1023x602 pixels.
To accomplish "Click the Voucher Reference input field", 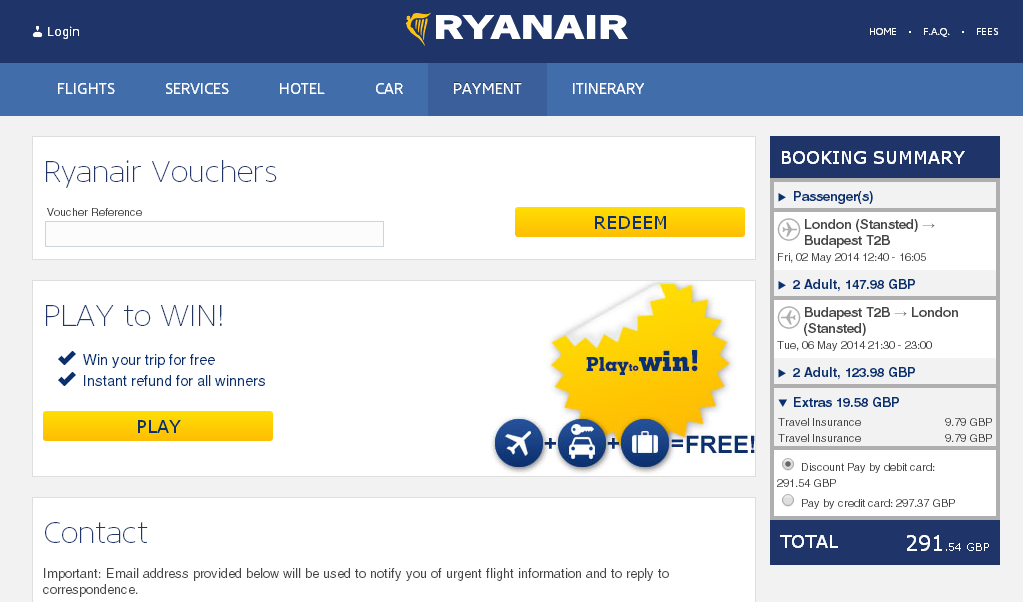I will tap(214, 234).
